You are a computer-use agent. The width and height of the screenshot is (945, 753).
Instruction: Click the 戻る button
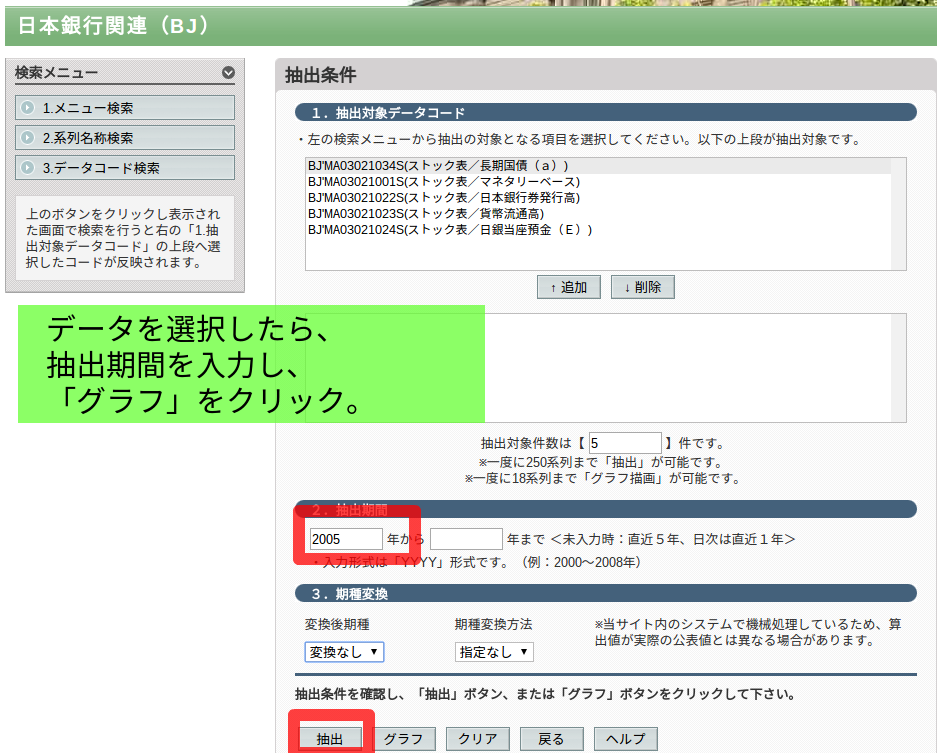point(551,739)
